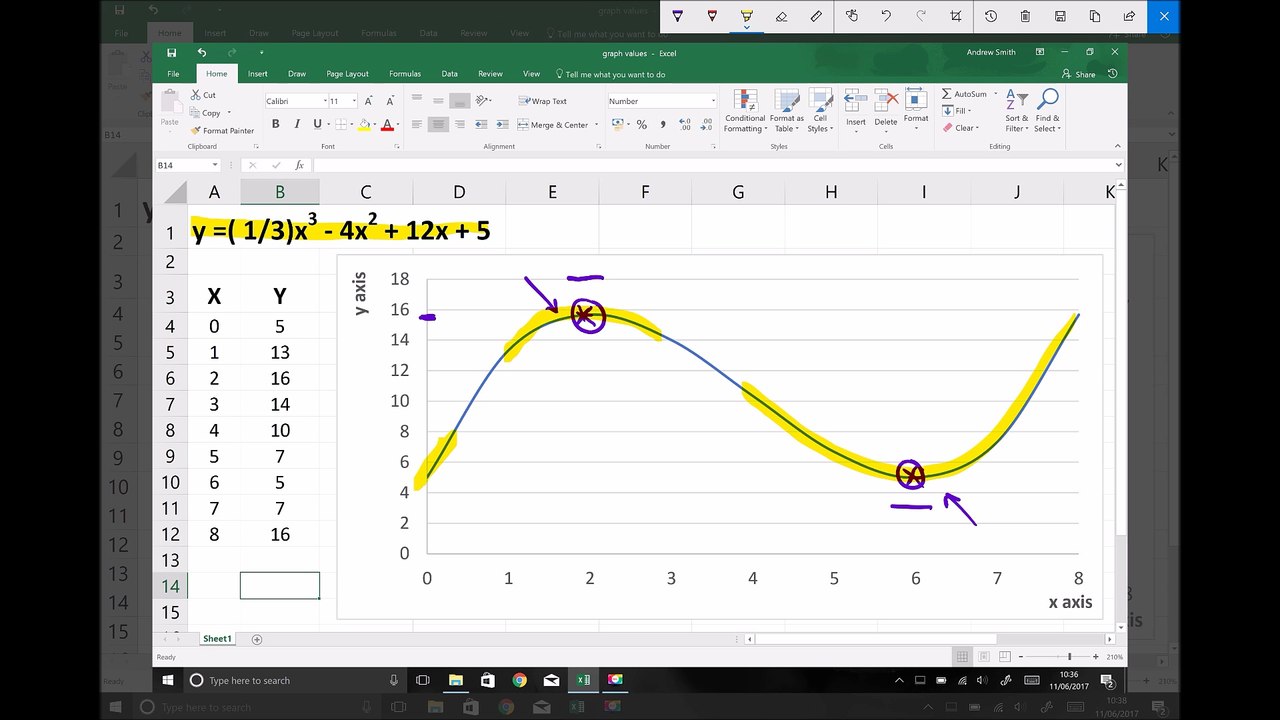Save the sketch with the floppy disk icon
This screenshot has width=1280, height=720.
click(x=1060, y=16)
